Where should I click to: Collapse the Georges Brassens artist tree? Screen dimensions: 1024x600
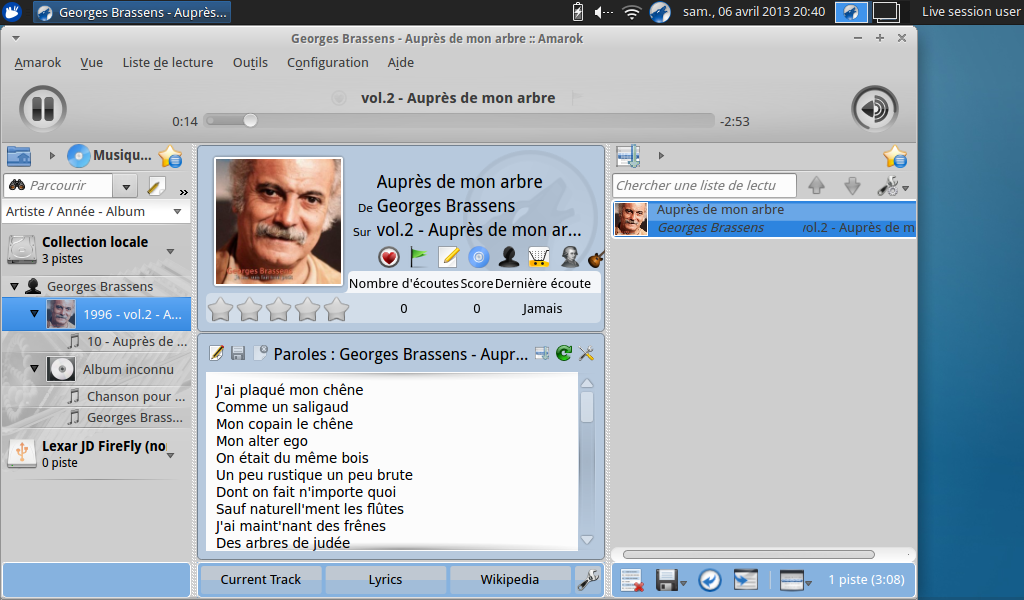pyautogui.click(x=14, y=286)
